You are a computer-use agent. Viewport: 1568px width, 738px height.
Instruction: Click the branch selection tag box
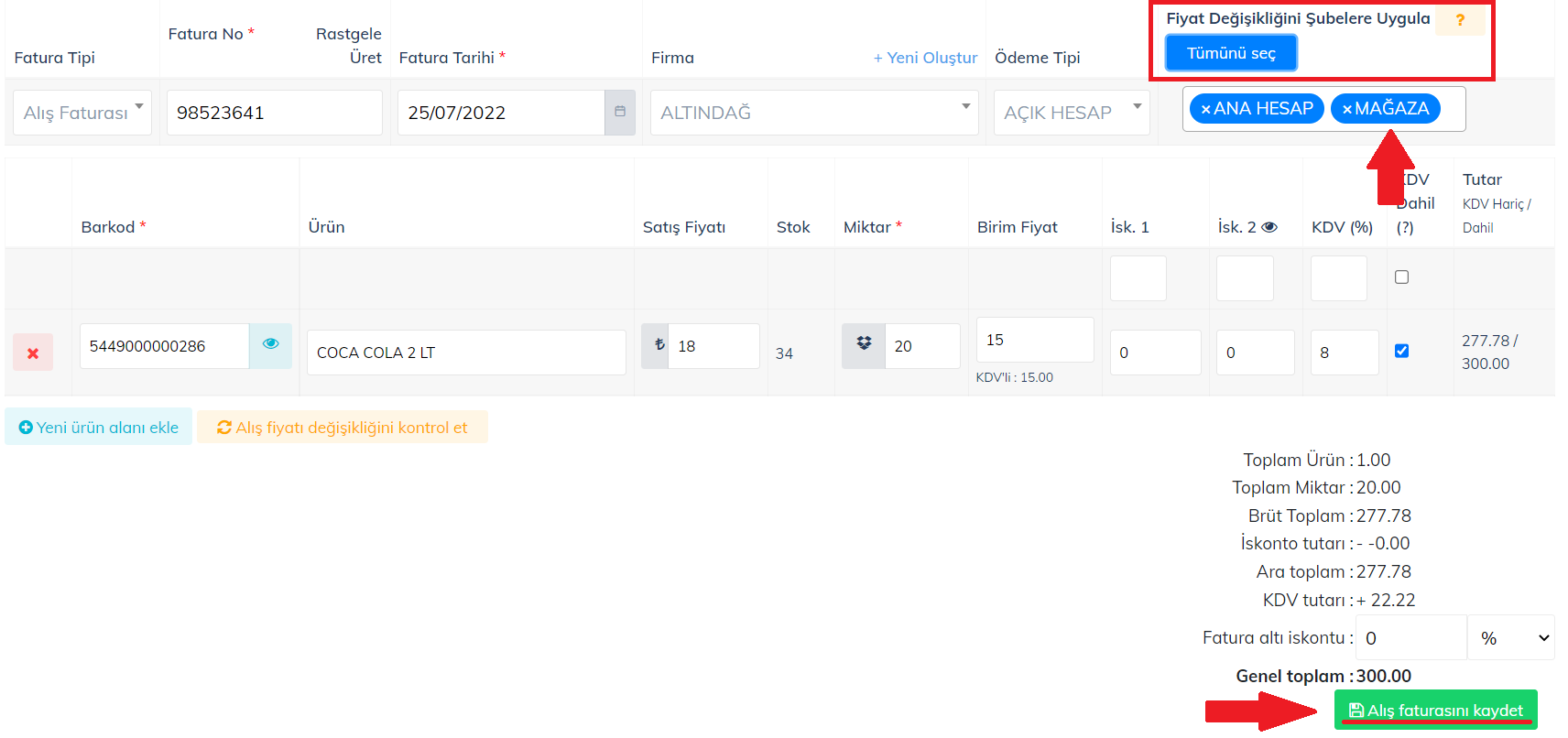pos(1323,109)
